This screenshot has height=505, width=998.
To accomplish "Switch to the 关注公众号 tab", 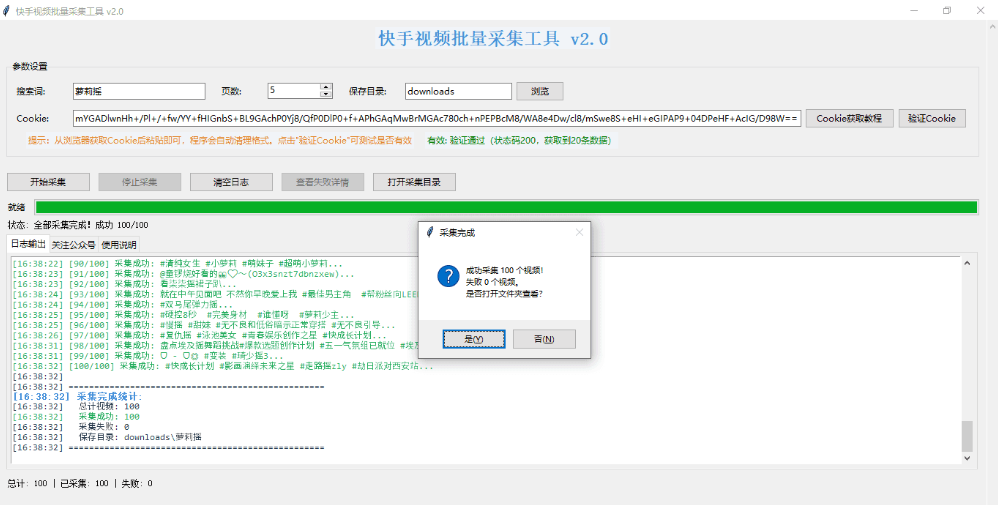I will pos(73,245).
